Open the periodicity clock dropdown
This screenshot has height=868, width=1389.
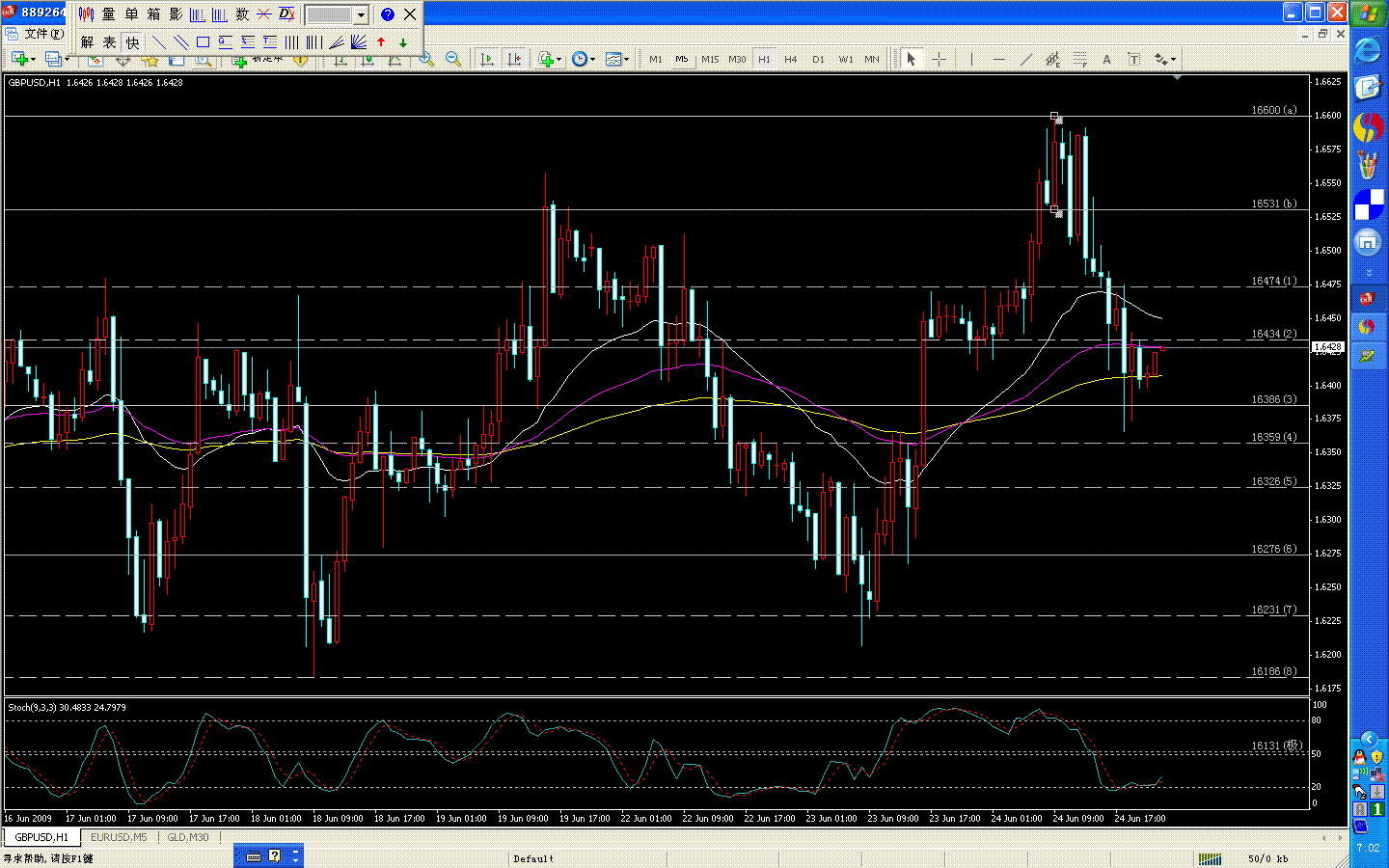(583, 59)
